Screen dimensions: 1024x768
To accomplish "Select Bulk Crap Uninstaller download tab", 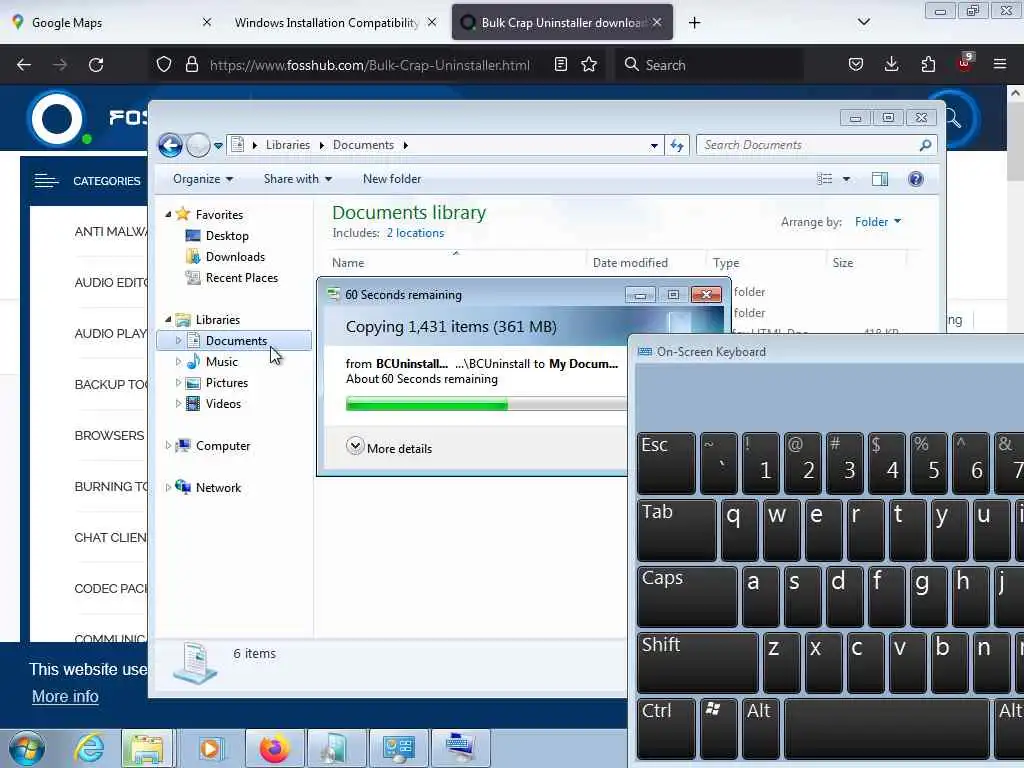I will click(562, 22).
